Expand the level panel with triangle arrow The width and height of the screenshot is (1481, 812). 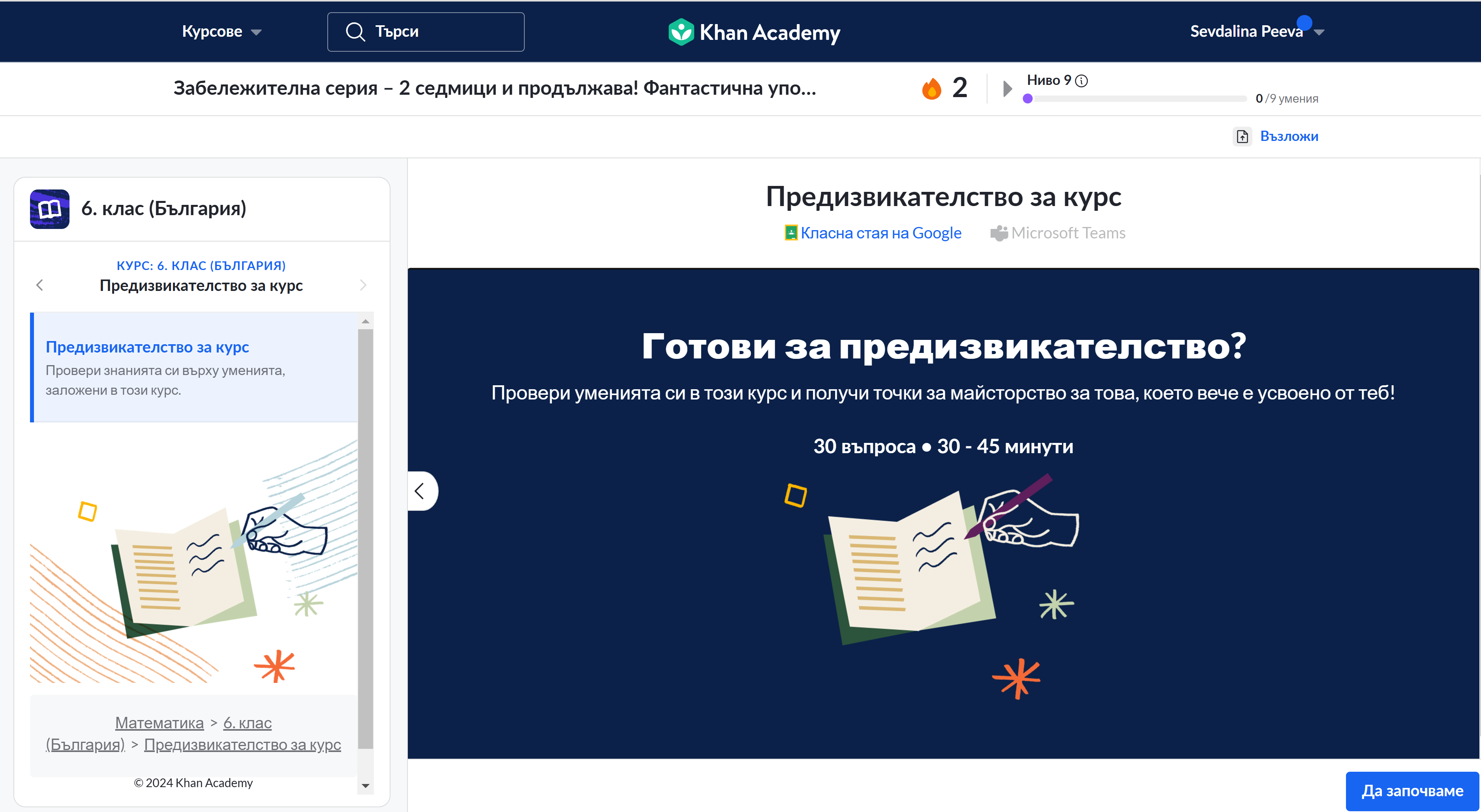pos(1007,88)
